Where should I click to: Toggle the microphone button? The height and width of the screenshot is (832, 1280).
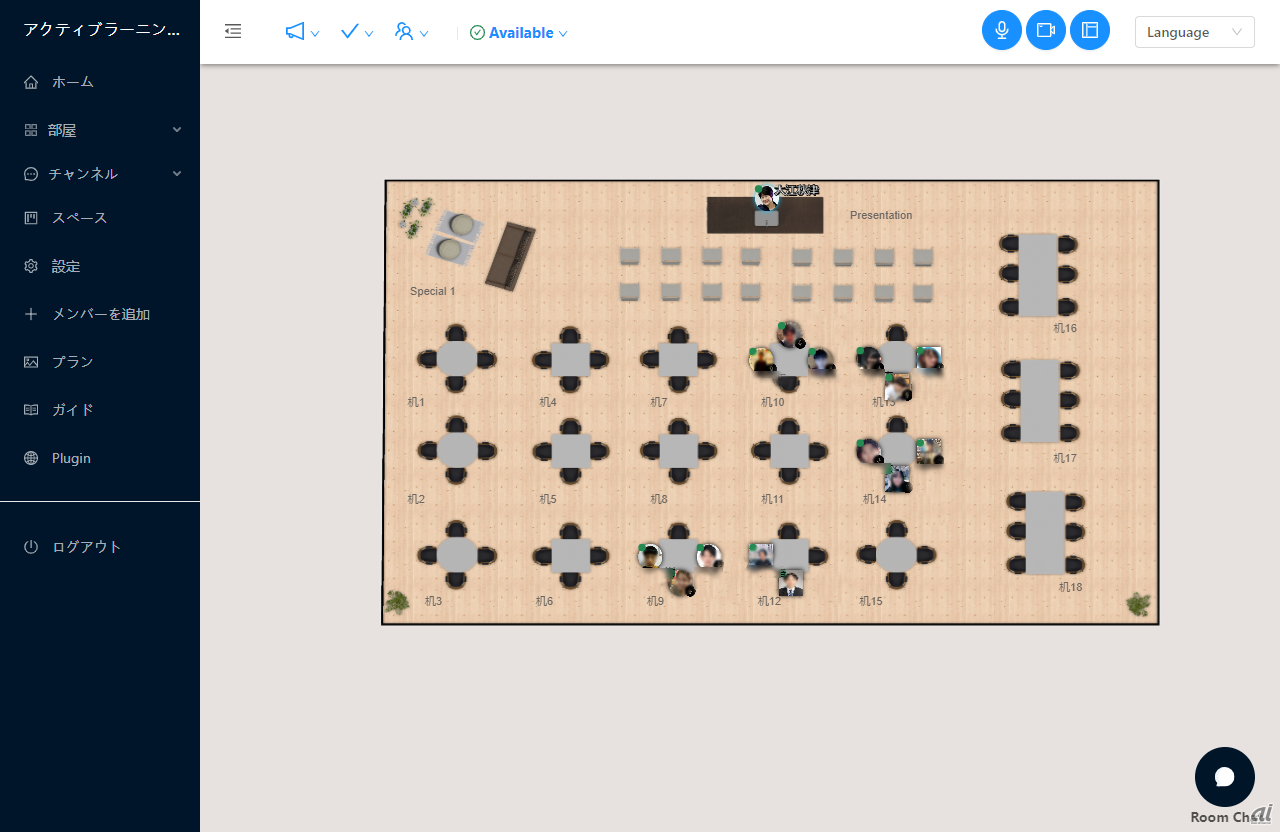tap(1002, 30)
